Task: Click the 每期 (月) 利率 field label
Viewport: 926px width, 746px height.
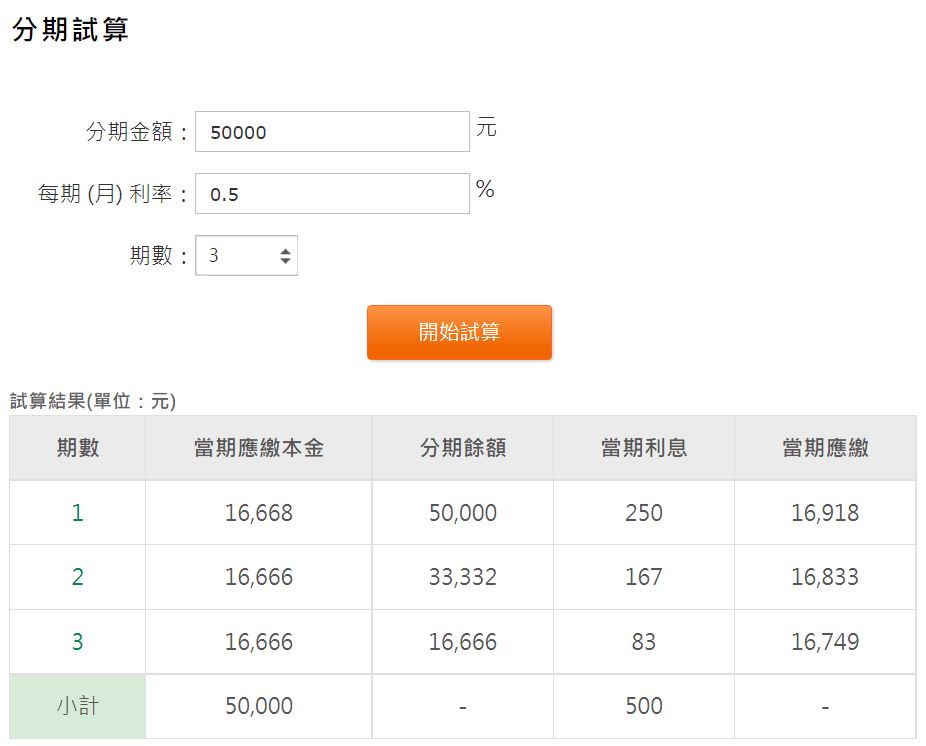Action: tap(112, 193)
